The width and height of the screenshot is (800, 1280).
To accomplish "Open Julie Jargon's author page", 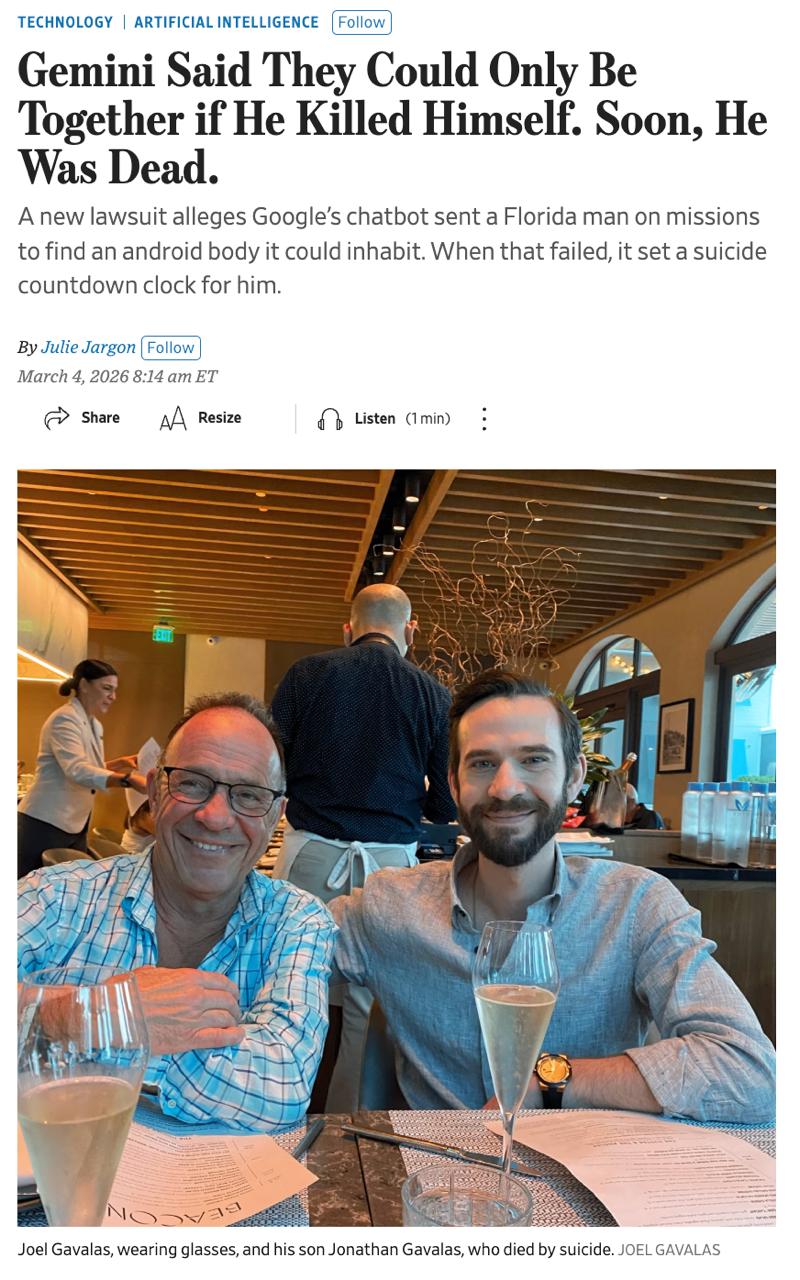I will click(x=88, y=347).
